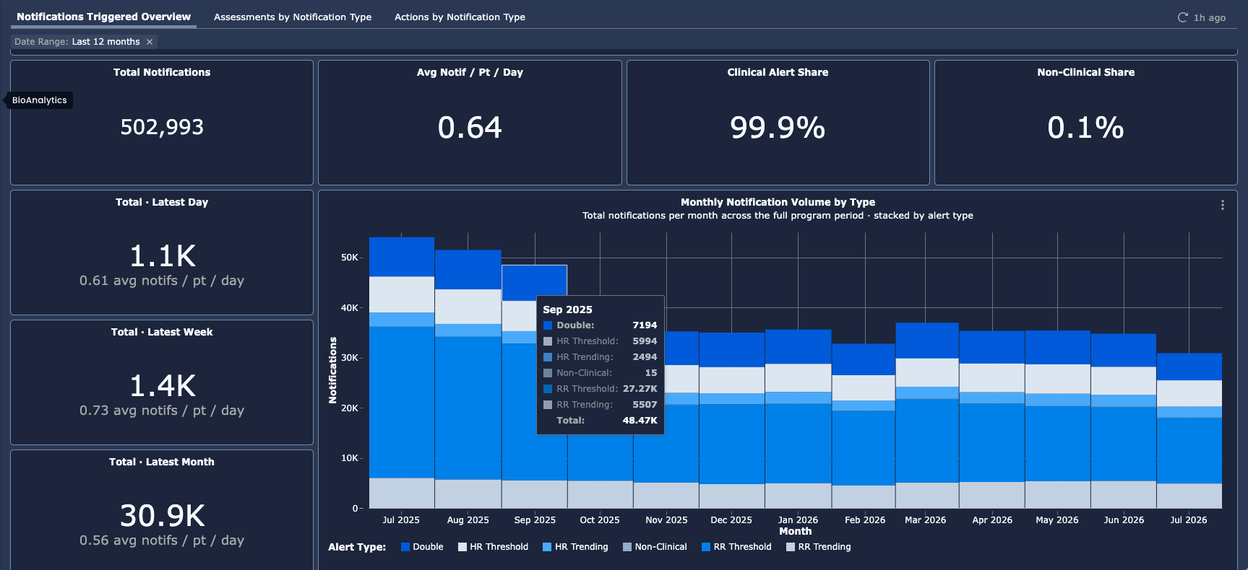Toggle RR Trending legend entry
The width and height of the screenshot is (1248, 570).
(818, 547)
